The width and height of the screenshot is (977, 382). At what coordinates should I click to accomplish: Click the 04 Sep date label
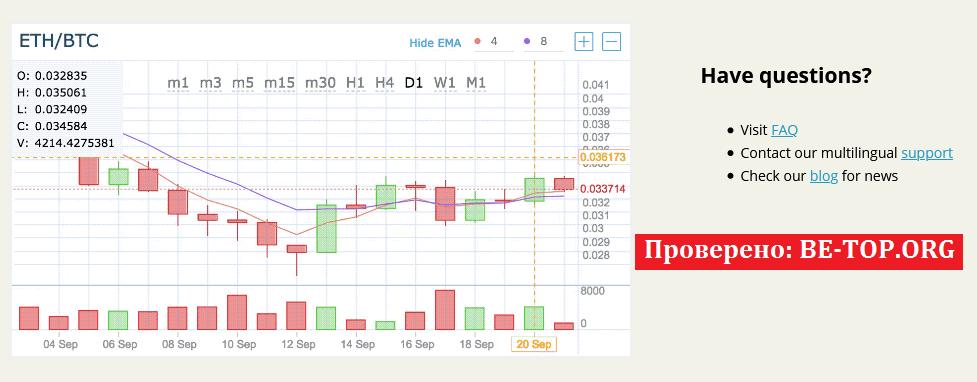click(60, 345)
